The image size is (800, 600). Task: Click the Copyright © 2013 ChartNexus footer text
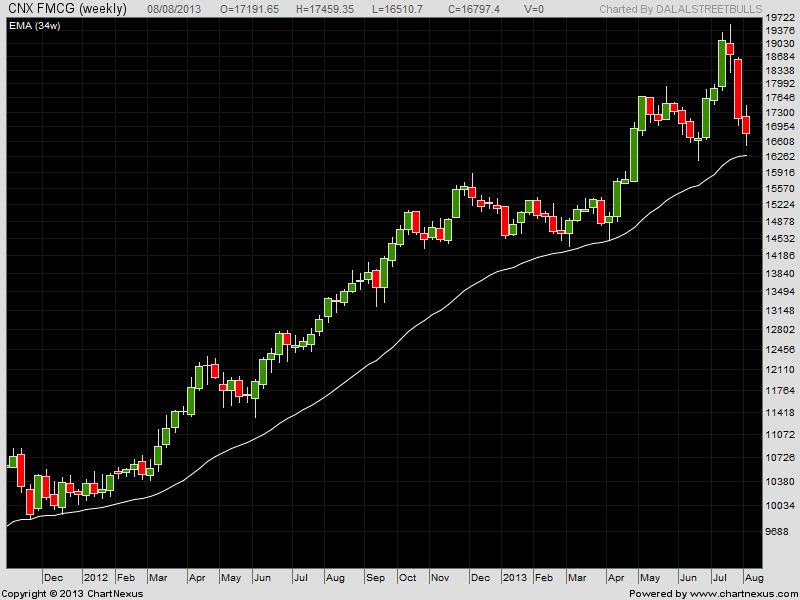click(72, 594)
